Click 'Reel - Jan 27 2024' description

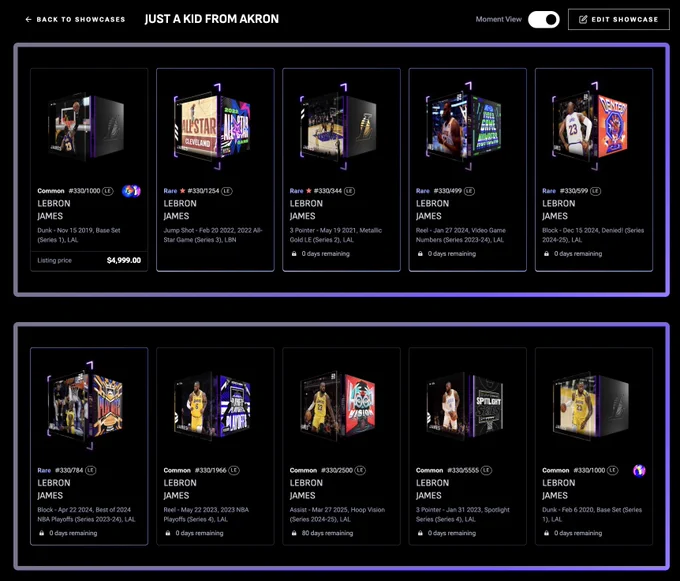click(461, 235)
